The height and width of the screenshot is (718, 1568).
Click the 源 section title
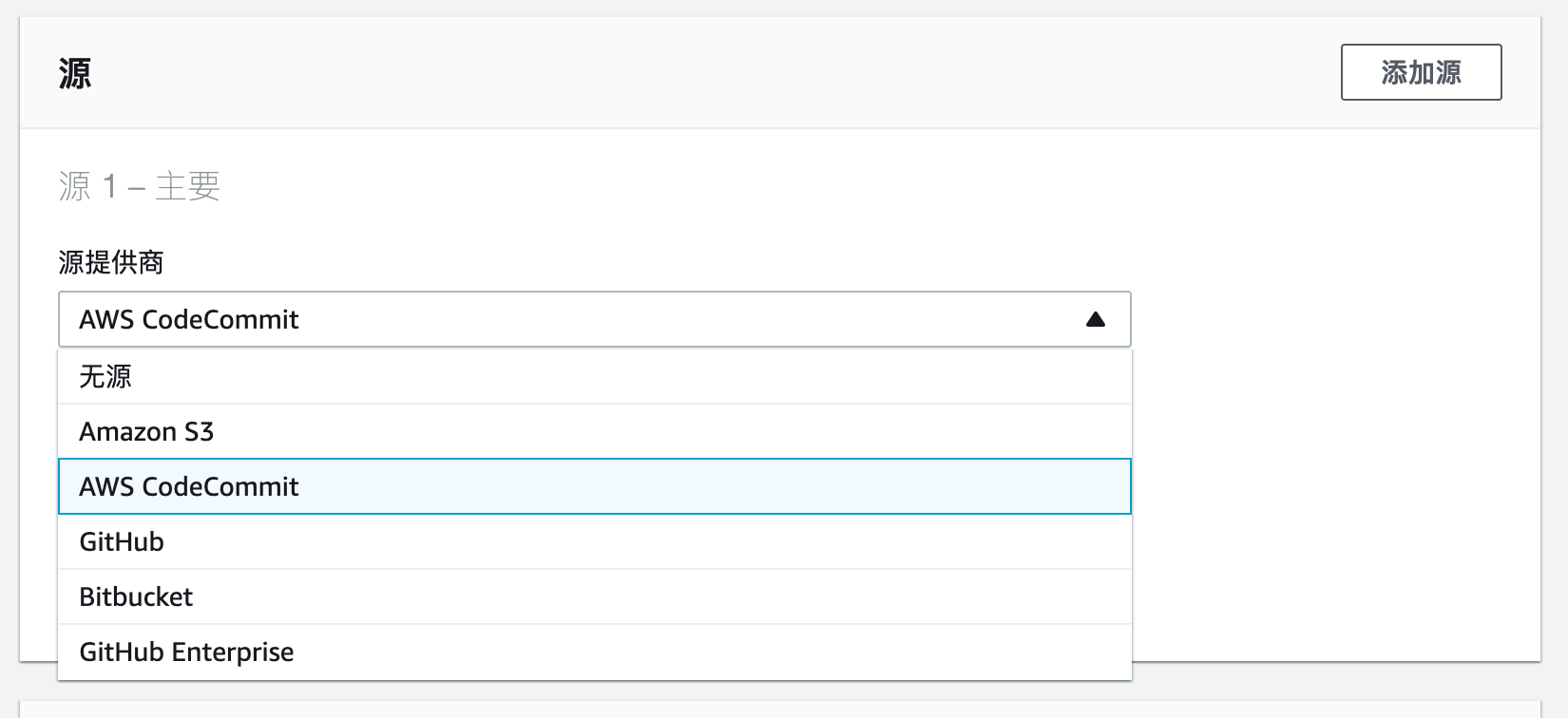pos(75,73)
